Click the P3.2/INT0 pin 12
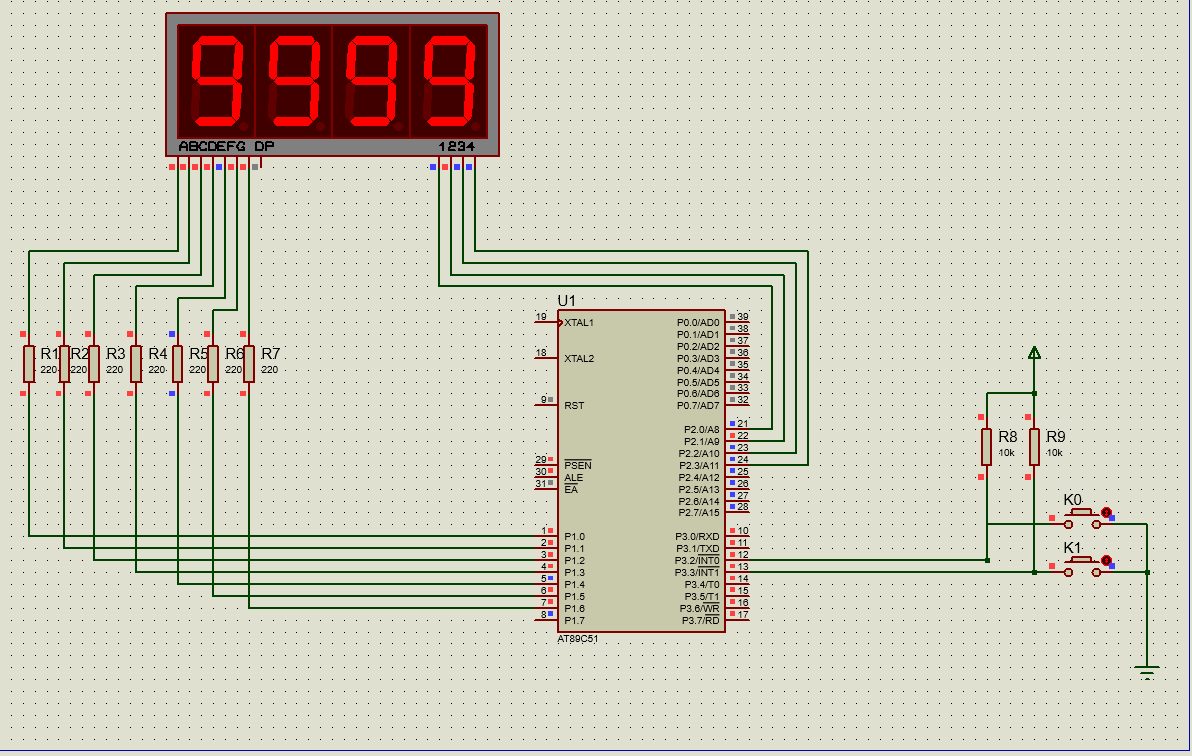The image size is (1192, 756). tap(737, 560)
